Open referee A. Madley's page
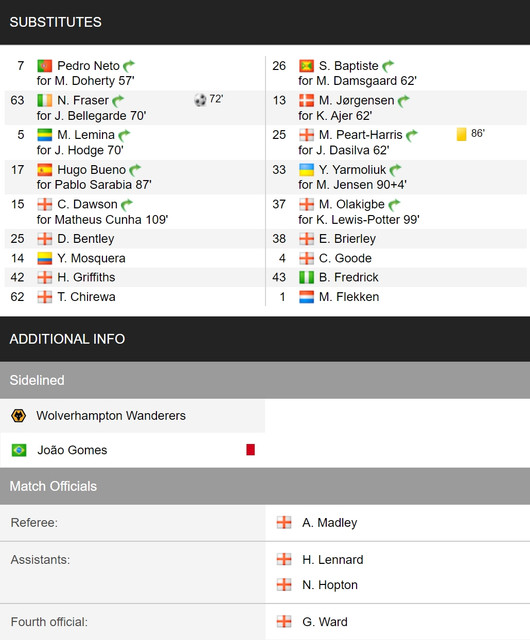530x640 pixels. coord(330,522)
